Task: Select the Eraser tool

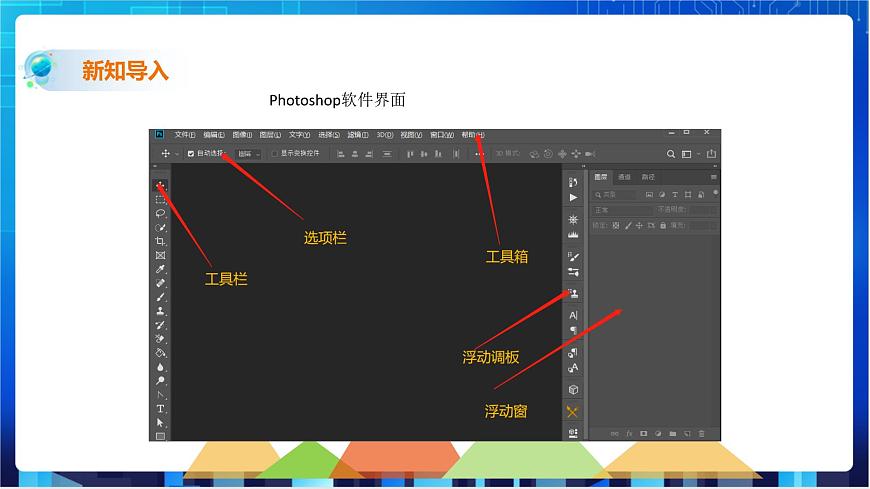Action: point(160,339)
